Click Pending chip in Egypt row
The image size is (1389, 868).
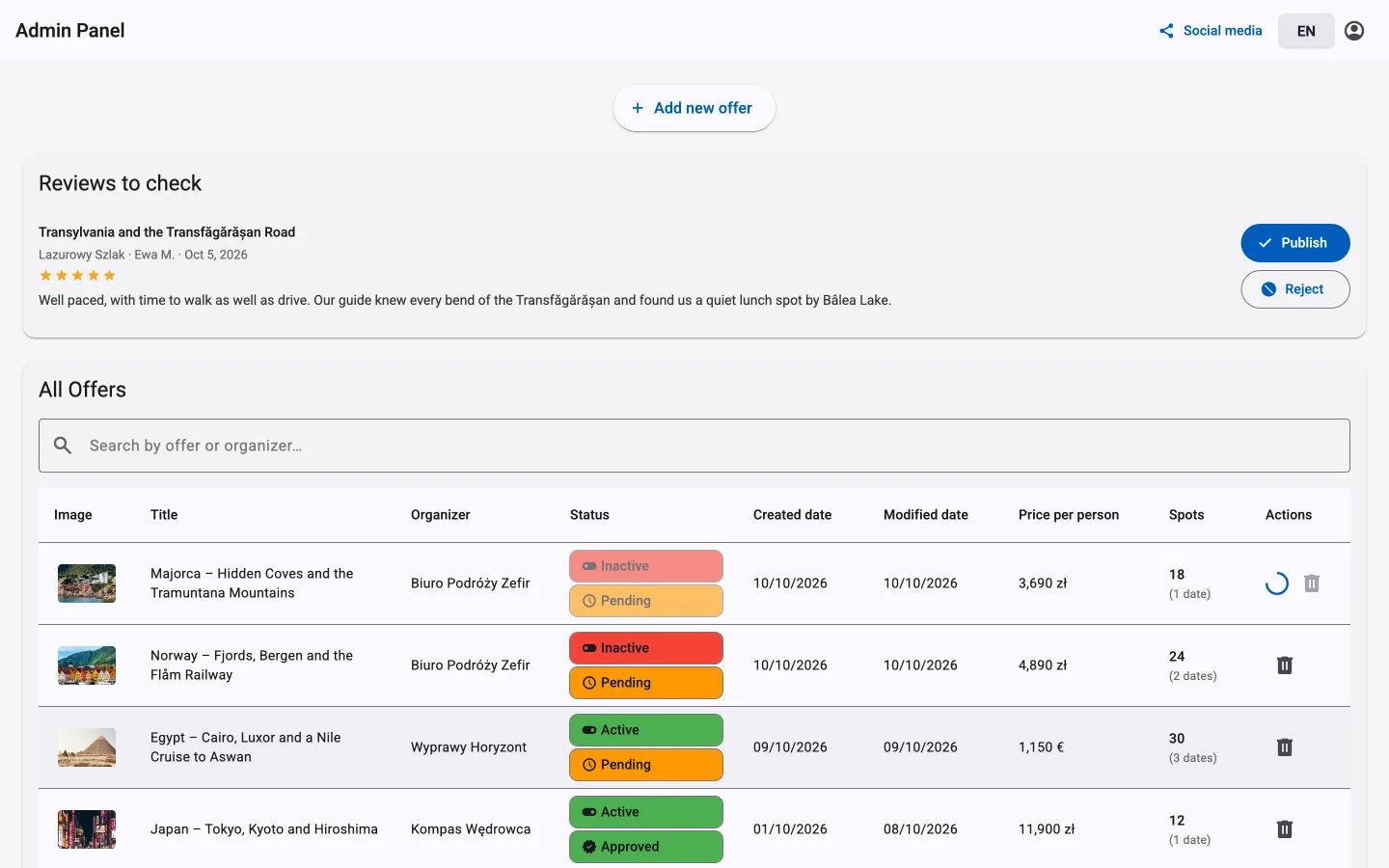pos(646,765)
